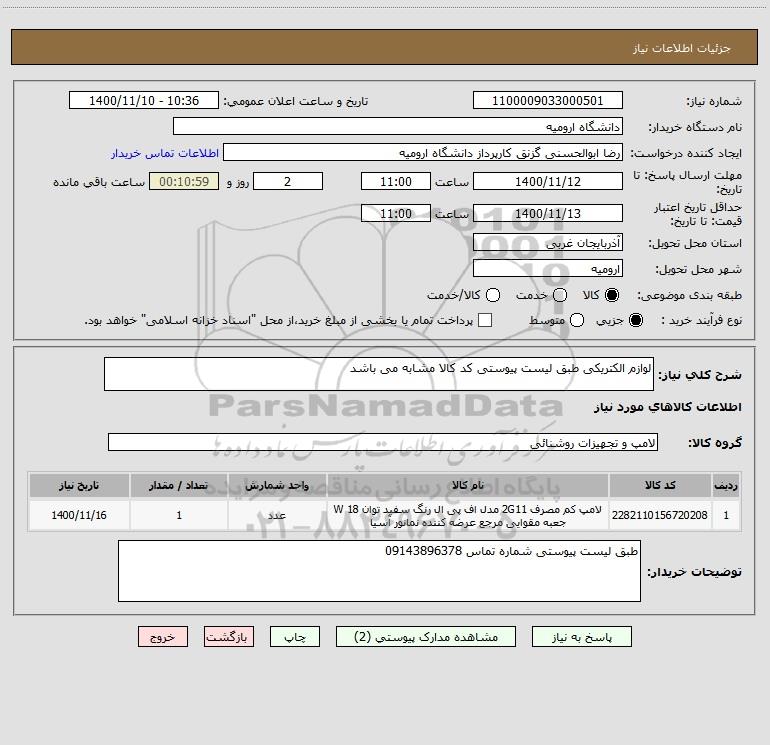The width and height of the screenshot is (770, 745).
Task: Click response deadline date 1400/11/12
Action: [x=548, y=181]
